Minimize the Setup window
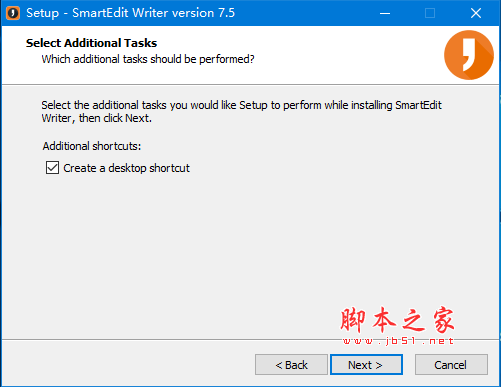 [385, 13]
